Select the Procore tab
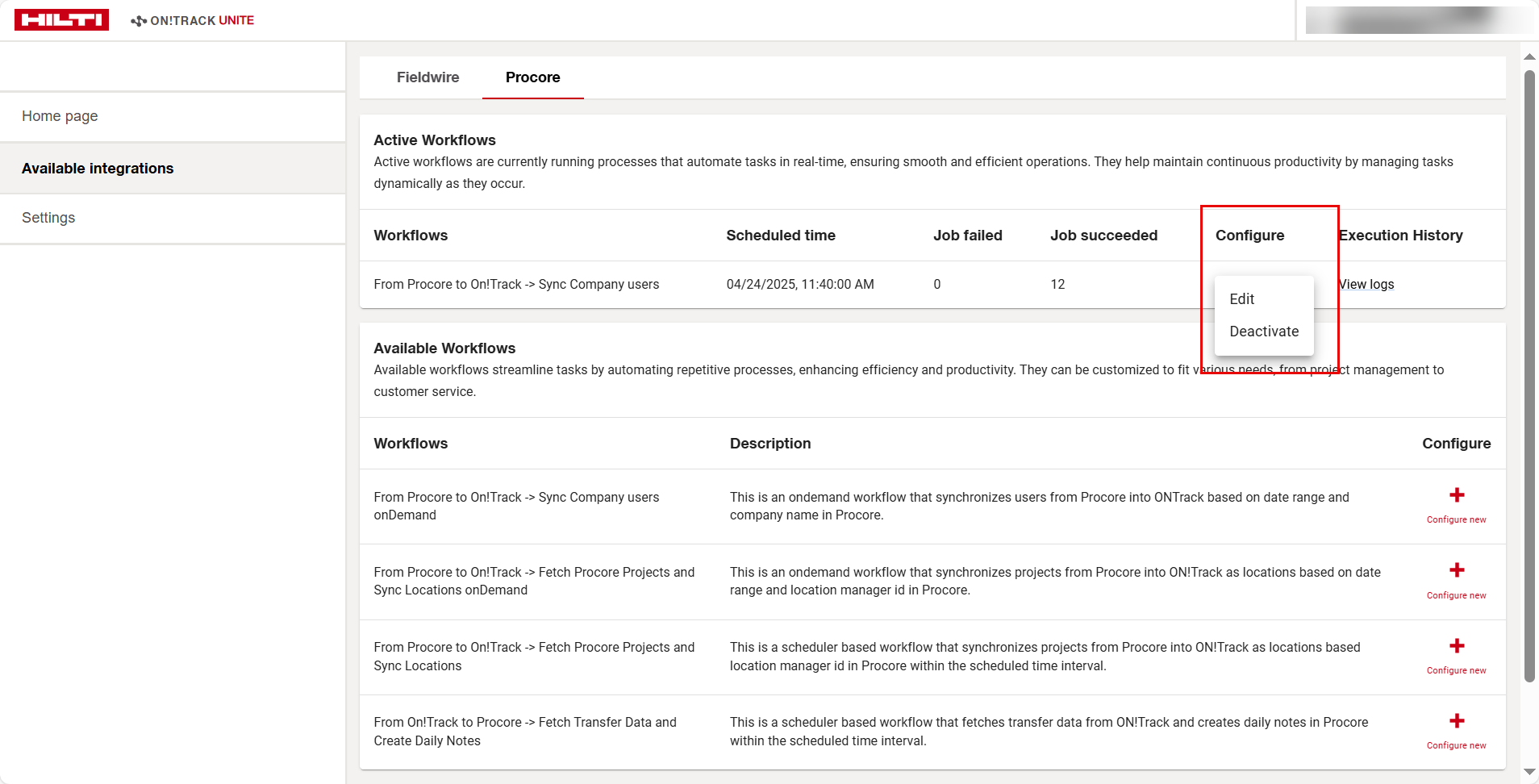Image resolution: width=1539 pixels, height=784 pixels. click(x=533, y=77)
